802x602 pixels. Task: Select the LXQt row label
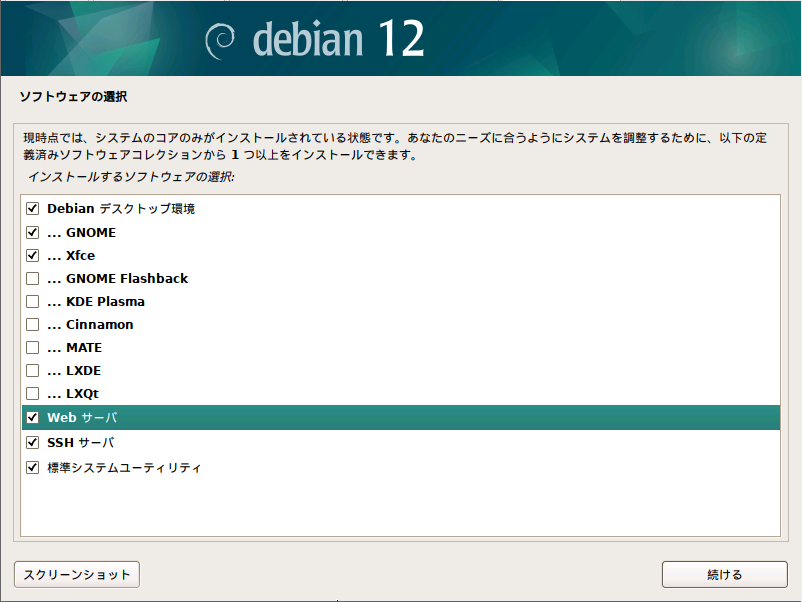(x=73, y=394)
